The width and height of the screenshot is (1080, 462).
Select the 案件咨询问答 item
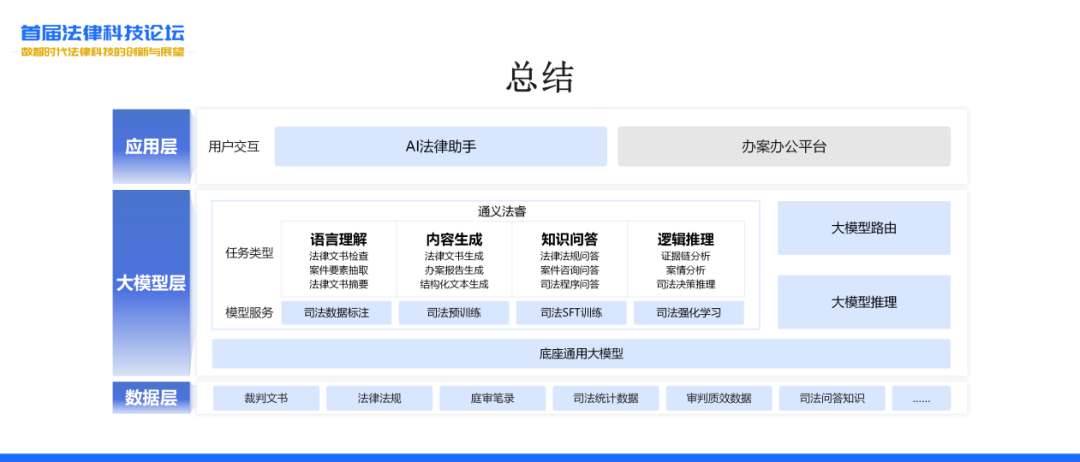569,270
